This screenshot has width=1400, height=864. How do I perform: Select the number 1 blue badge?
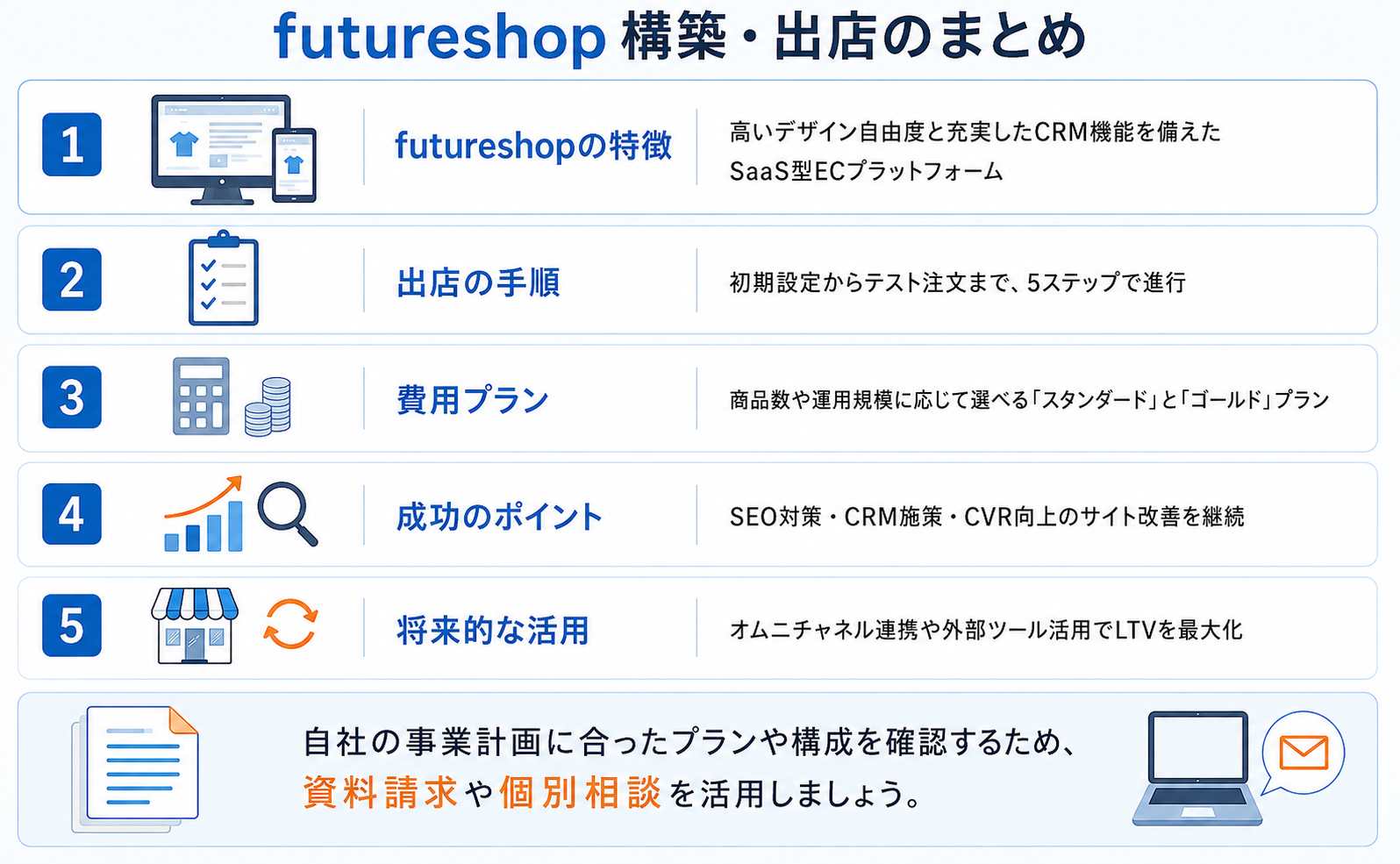pyautogui.click(x=72, y=145)
